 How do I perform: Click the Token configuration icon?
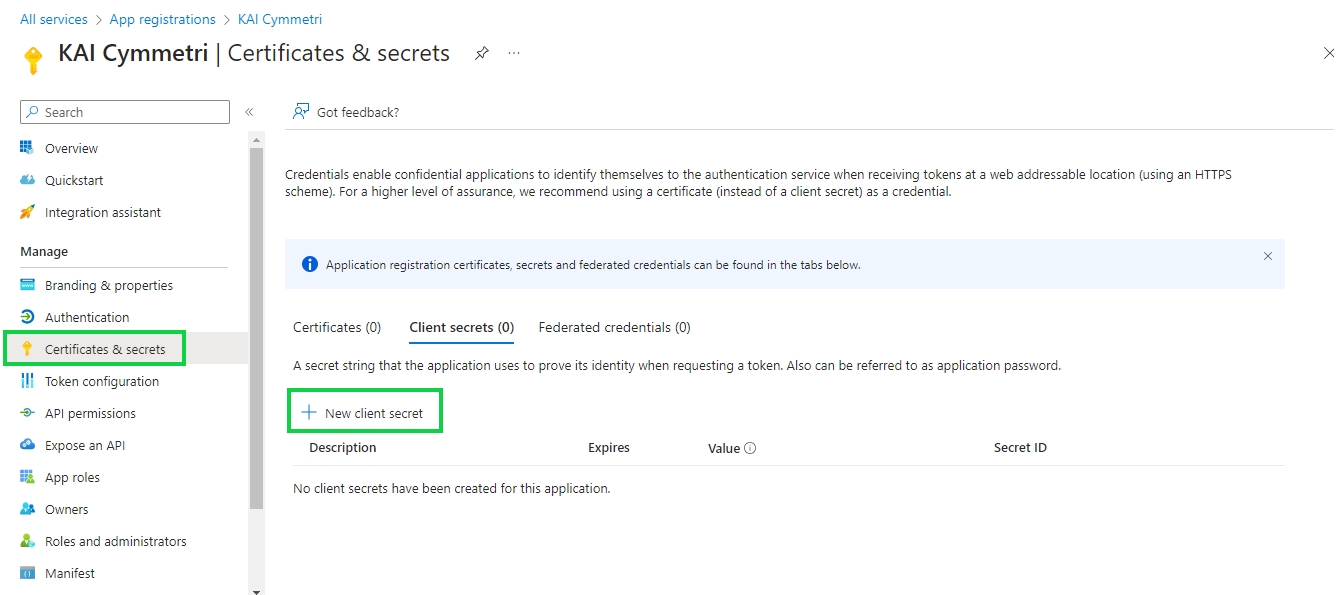pos(27,381)
